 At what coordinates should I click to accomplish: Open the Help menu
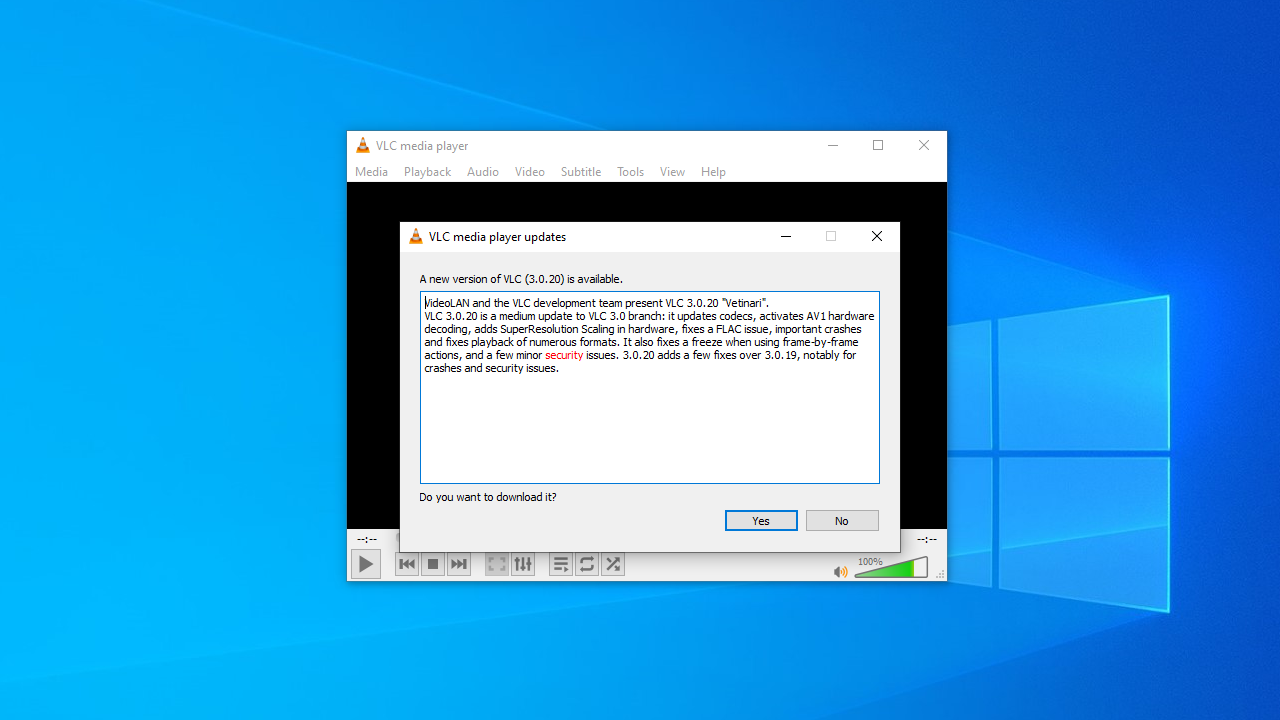[x=713, y=172]
